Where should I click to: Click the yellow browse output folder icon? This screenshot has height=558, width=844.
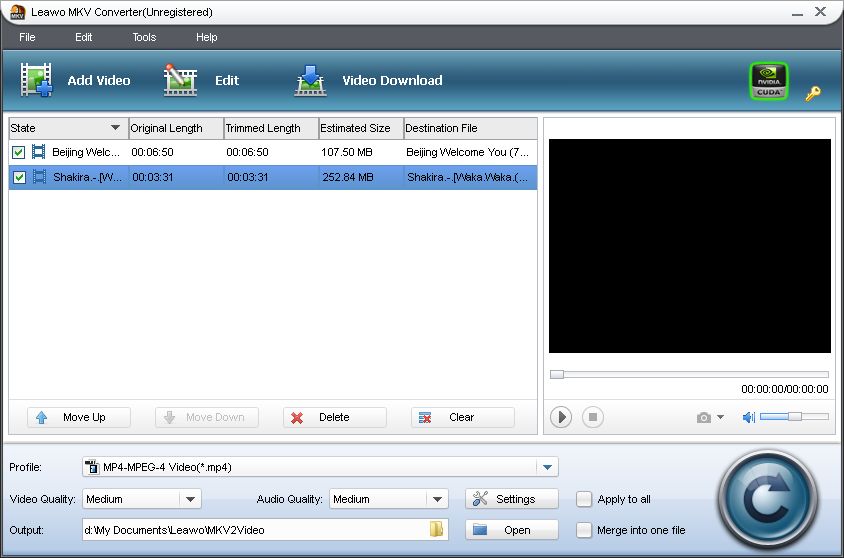tap(436, 529)
